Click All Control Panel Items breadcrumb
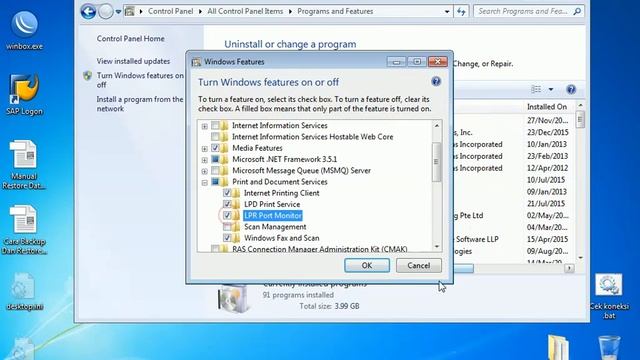Image resolution: width=640 pixels, height=360 pixels. [245, 11]
